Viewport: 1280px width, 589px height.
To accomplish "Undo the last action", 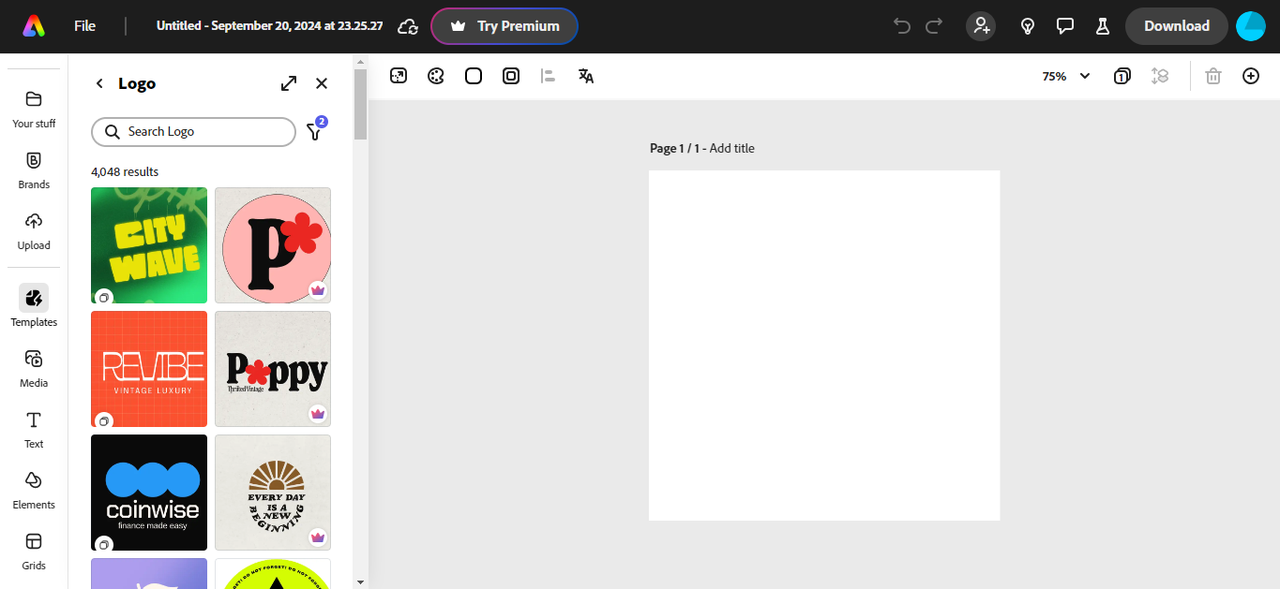I will tap(902, 26).
